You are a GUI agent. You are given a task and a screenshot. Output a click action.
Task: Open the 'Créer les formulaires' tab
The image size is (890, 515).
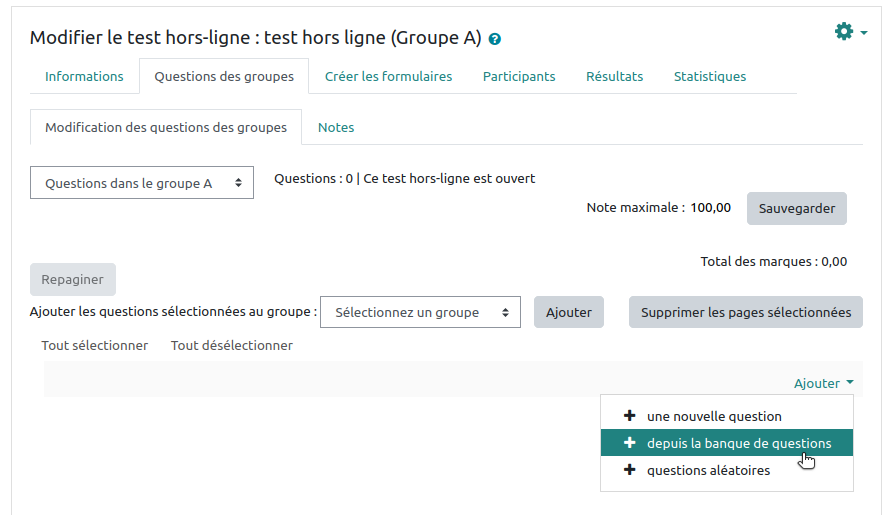pos(388,76)
